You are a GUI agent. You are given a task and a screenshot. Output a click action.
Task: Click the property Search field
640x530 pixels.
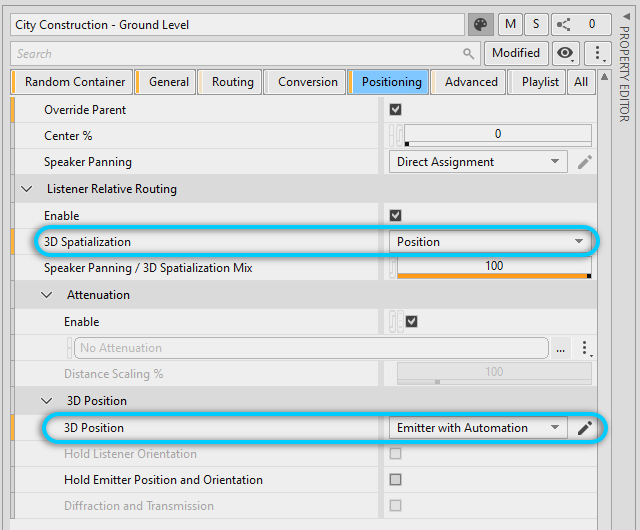(240, 54)
